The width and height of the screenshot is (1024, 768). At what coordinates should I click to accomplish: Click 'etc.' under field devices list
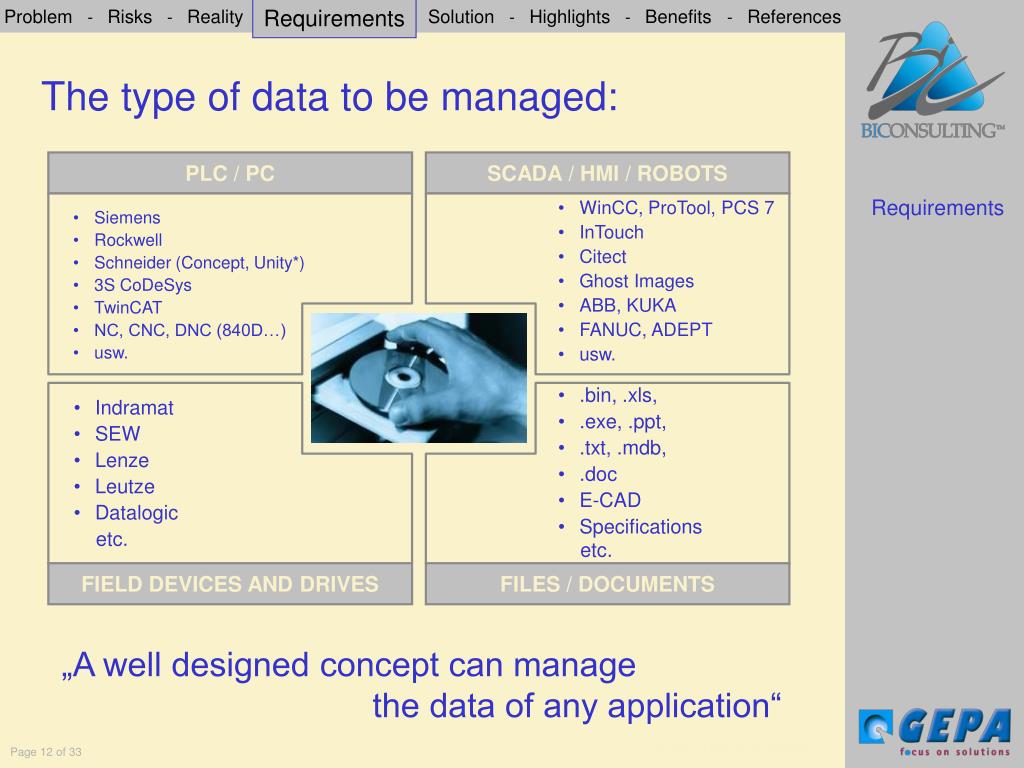[x=111, y=539]
